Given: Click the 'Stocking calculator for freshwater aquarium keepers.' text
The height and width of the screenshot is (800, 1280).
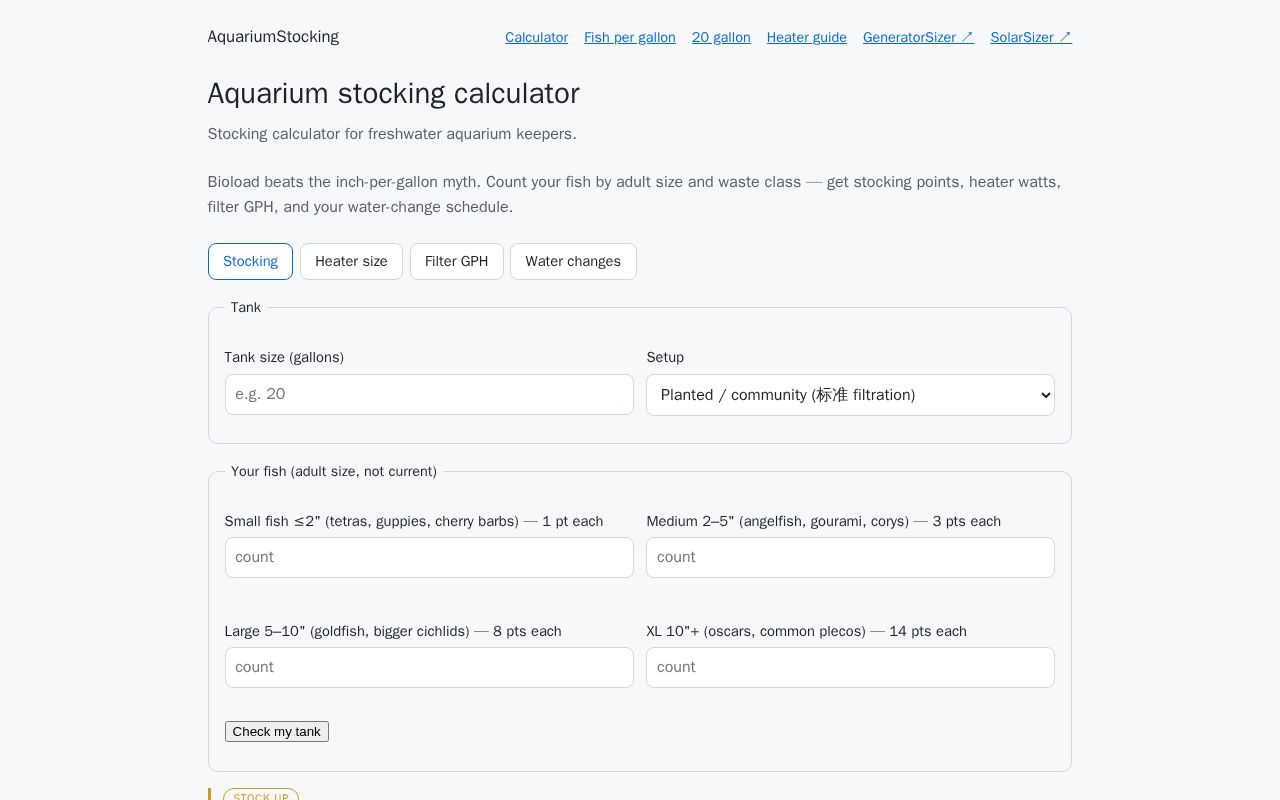Looking at the screenshot, I should (392, 134).
